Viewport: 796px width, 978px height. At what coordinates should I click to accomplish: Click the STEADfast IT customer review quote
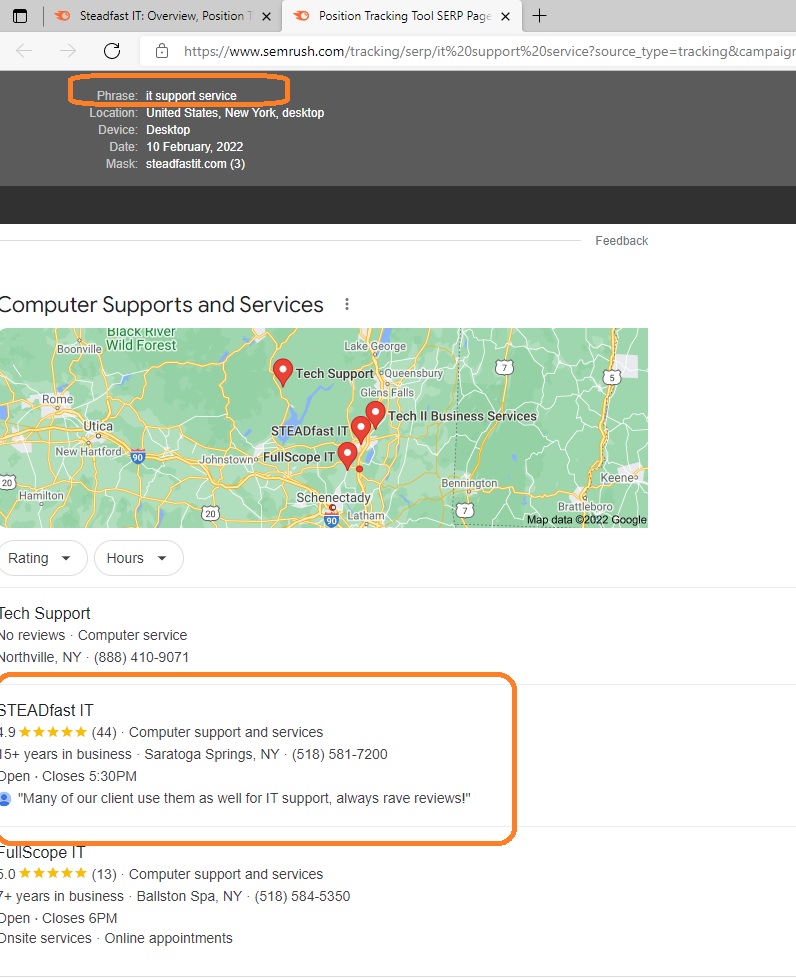(x=244, y=799)
